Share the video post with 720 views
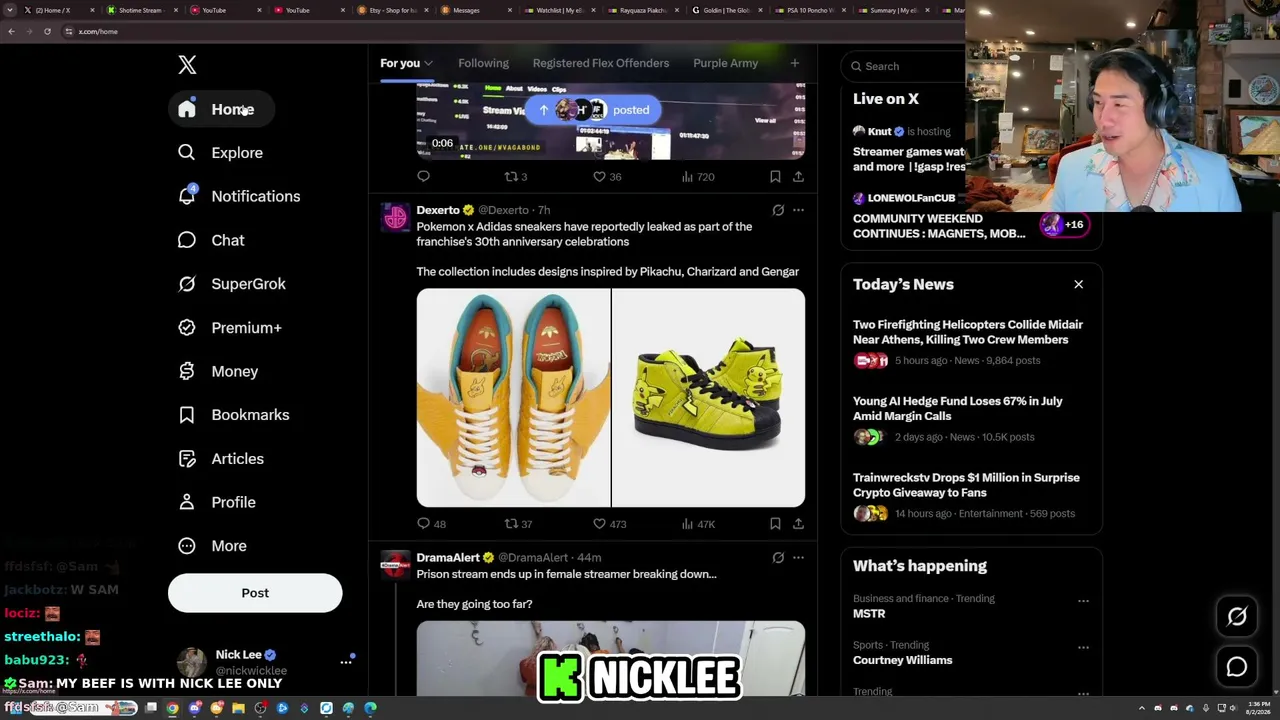Screen dimensions: 1280x720 pyautogui.click(x=798, y=177)
